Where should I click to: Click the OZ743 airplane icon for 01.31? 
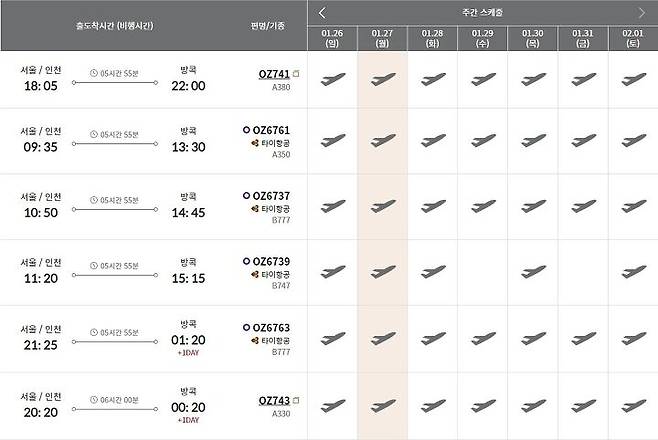coord(583,404)
